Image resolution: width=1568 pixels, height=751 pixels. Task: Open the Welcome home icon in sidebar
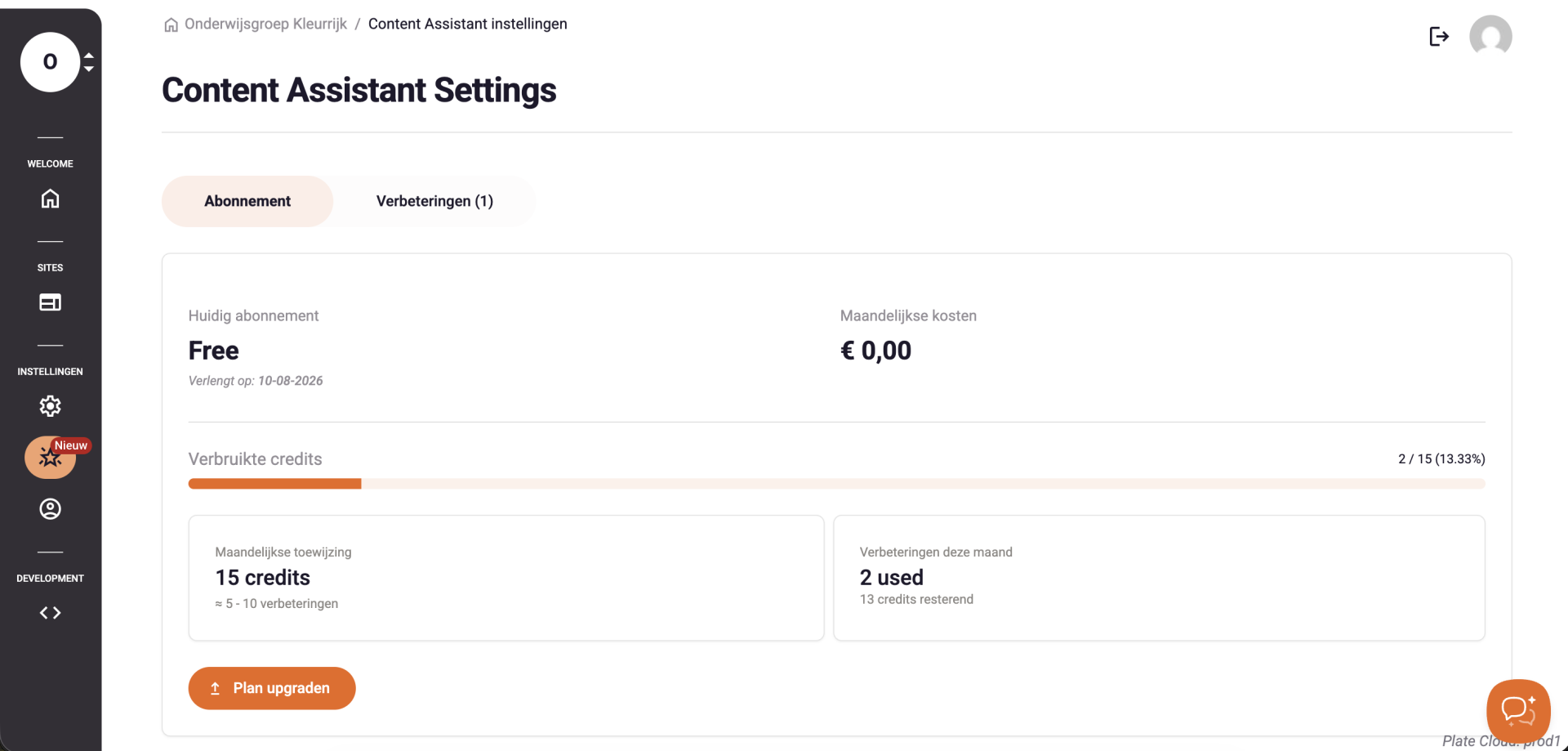50,199
